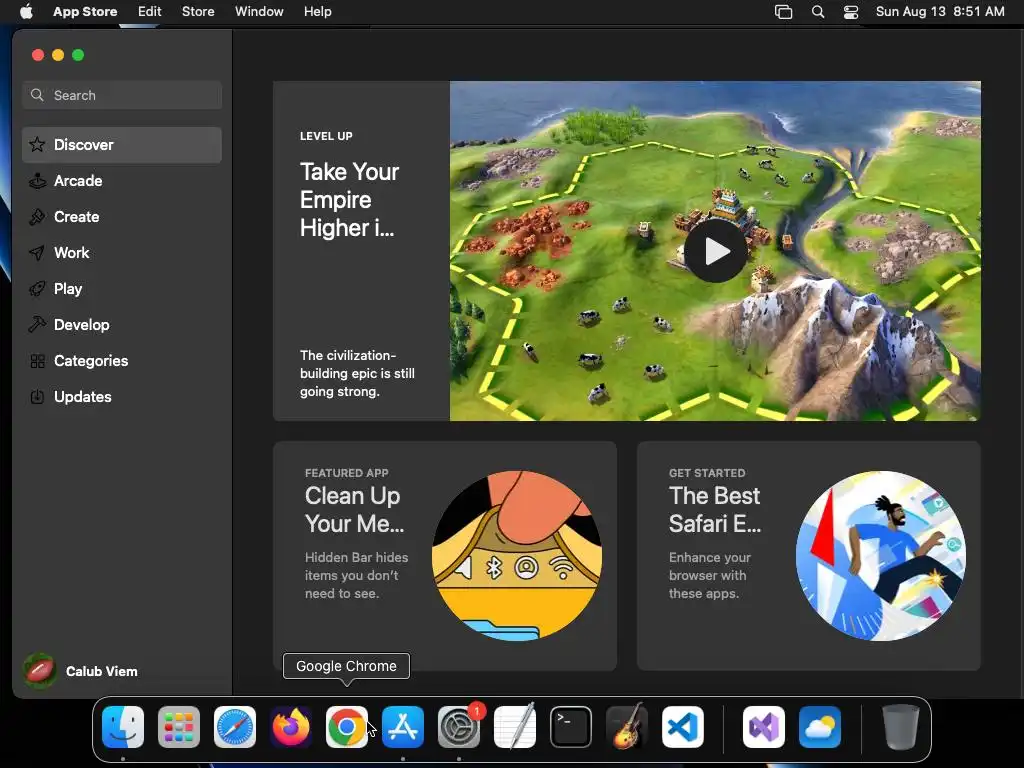Check Updates in the sidebar

point(121,396)
